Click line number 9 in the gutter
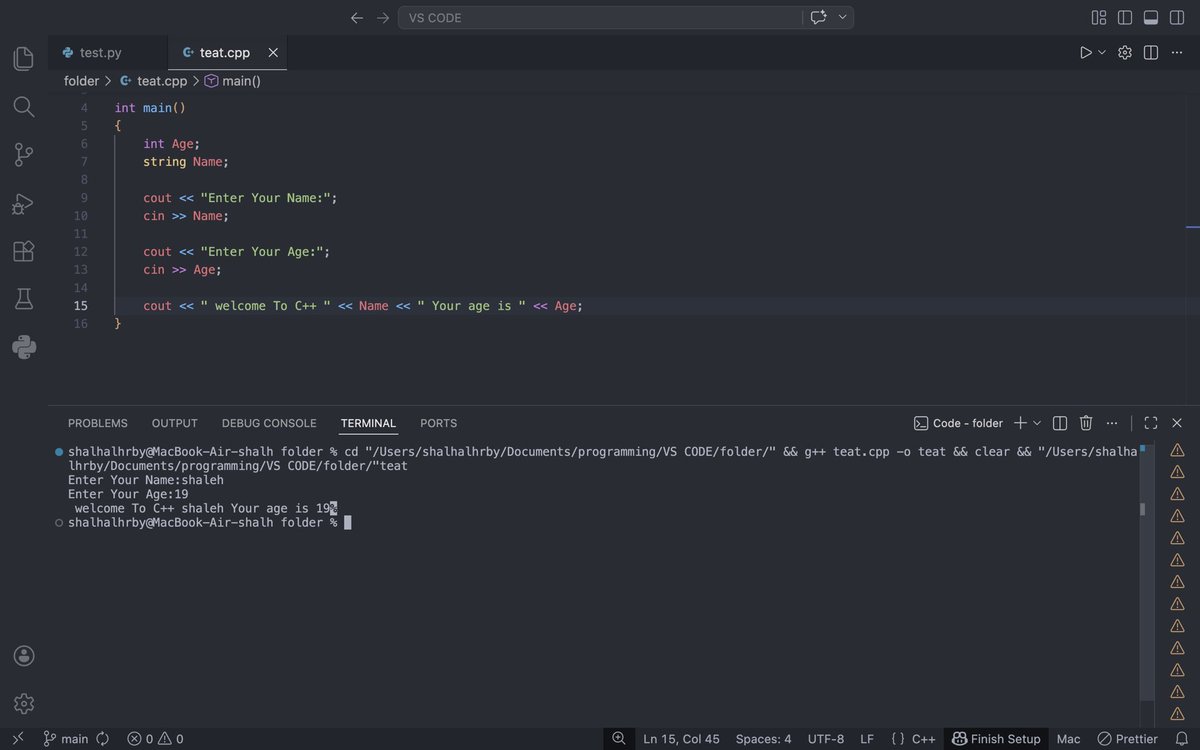 pos(84,198)
